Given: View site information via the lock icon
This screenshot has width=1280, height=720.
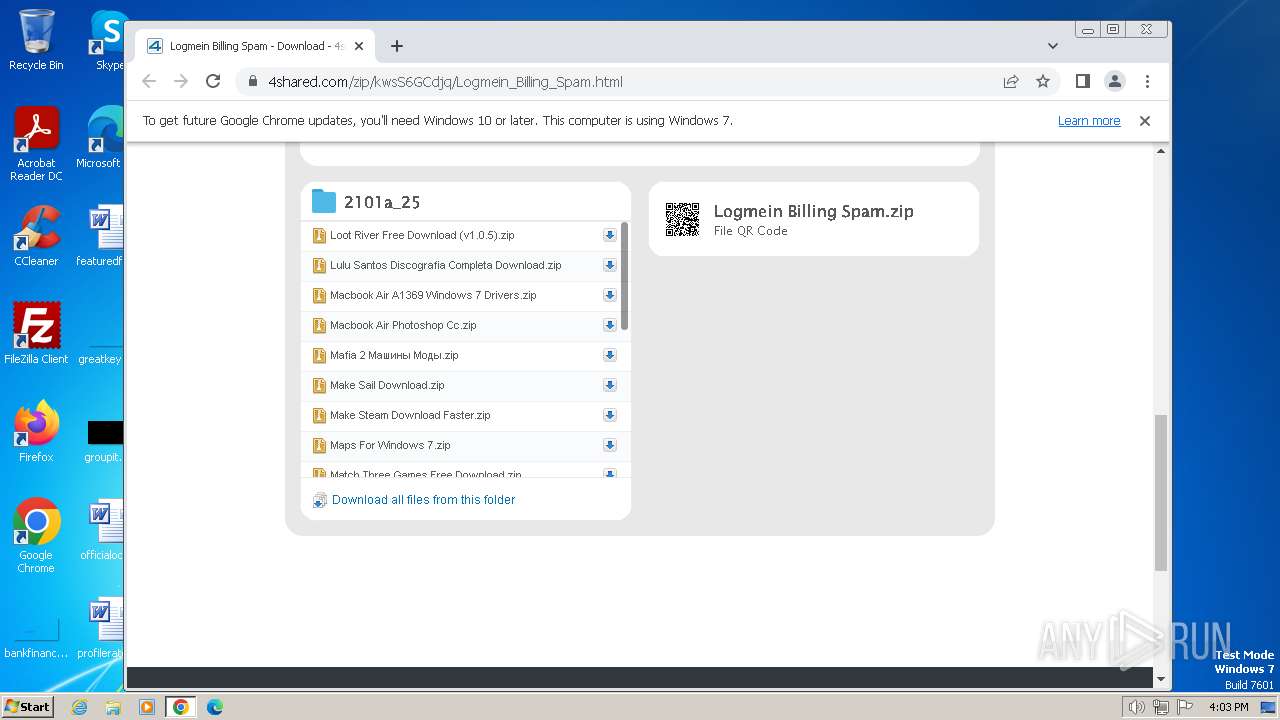Looking at the screenshot, I should [x=252, y=82].
